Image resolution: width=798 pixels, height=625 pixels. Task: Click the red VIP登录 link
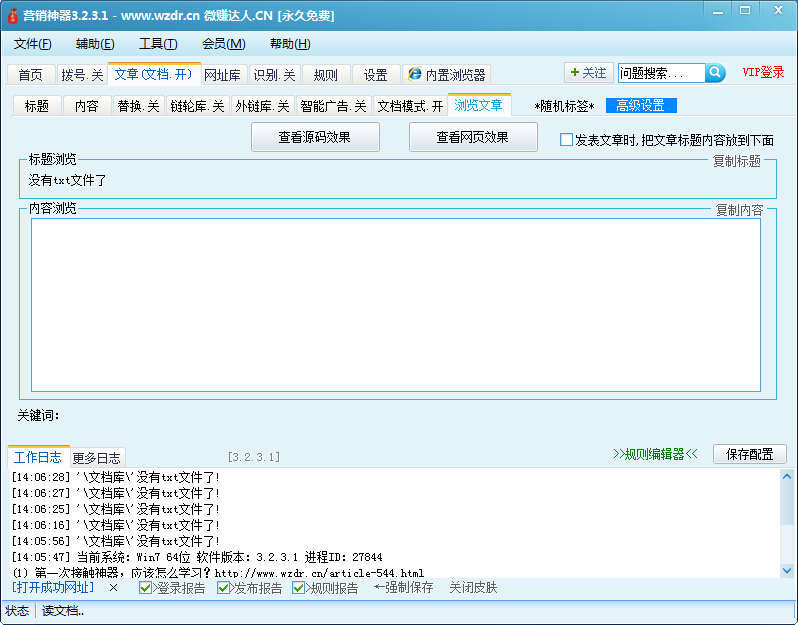click(763, 72)
